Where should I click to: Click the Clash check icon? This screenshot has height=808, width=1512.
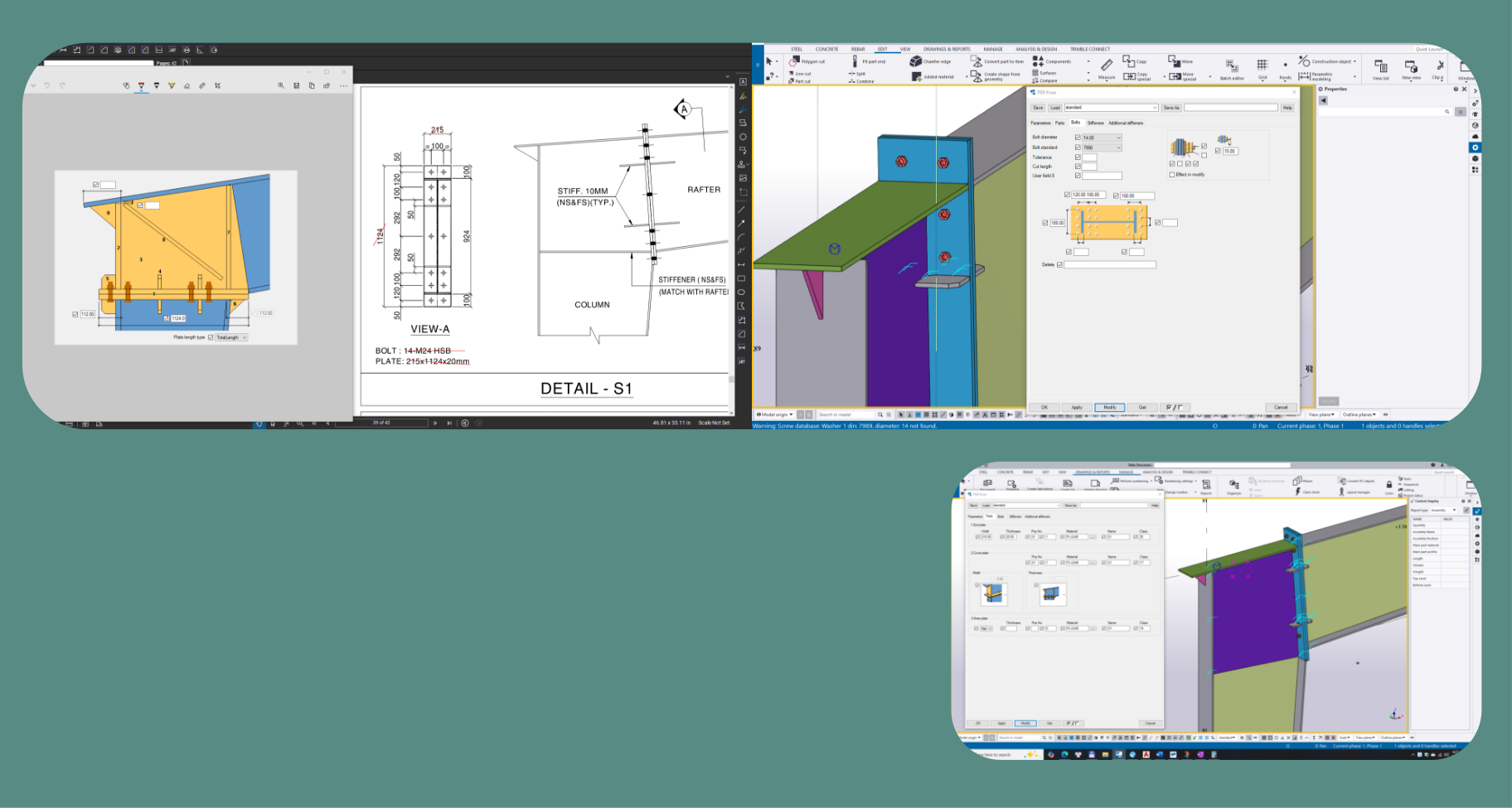click(x=1298, y=491)
